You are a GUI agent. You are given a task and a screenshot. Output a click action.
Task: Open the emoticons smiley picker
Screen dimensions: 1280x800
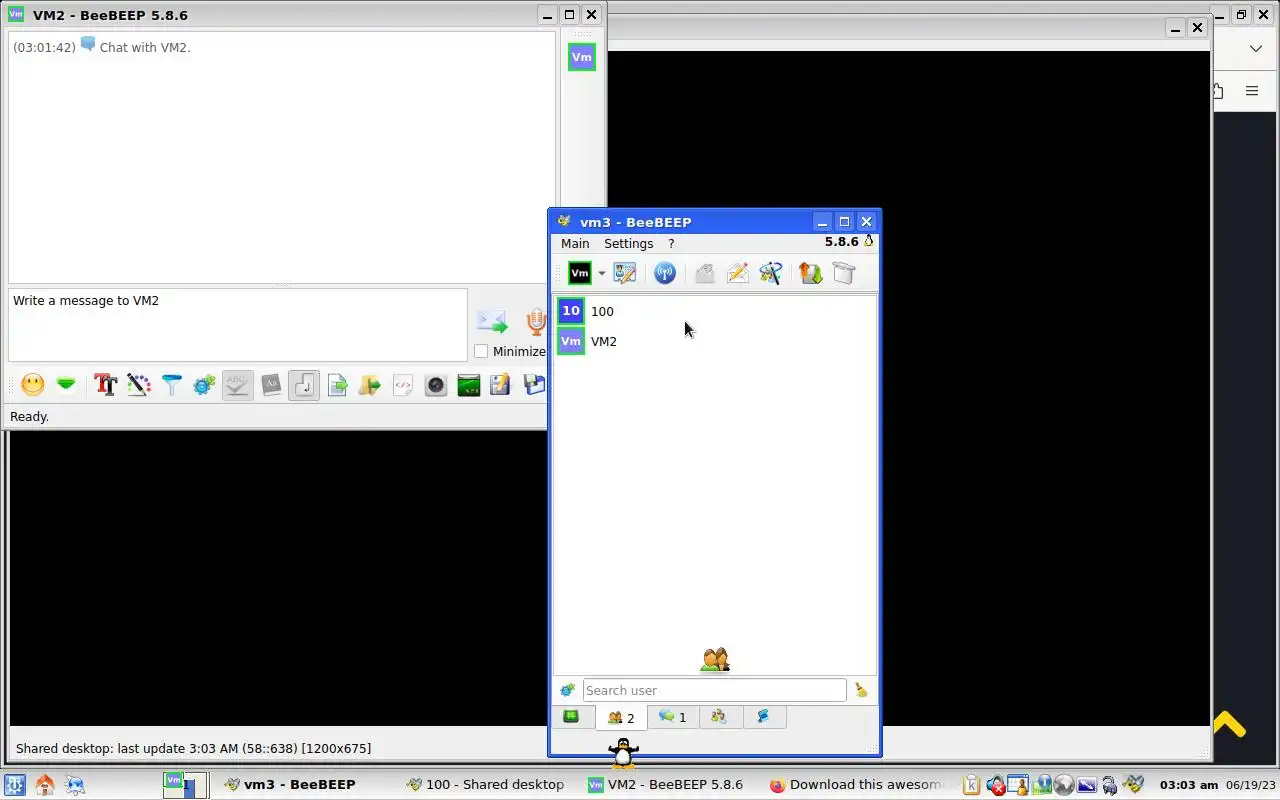coord(33,384)
